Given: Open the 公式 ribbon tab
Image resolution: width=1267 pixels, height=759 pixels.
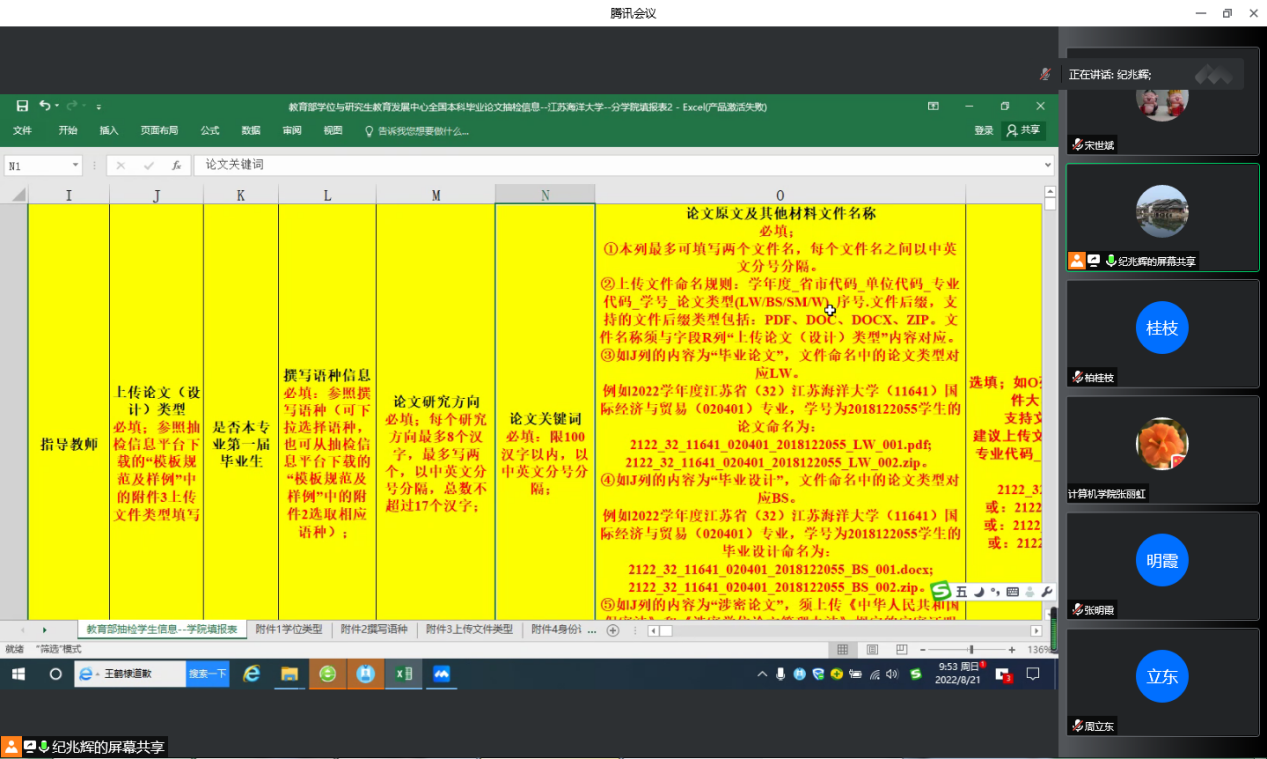Looking at the screenshot, I should tap(210, 131).
